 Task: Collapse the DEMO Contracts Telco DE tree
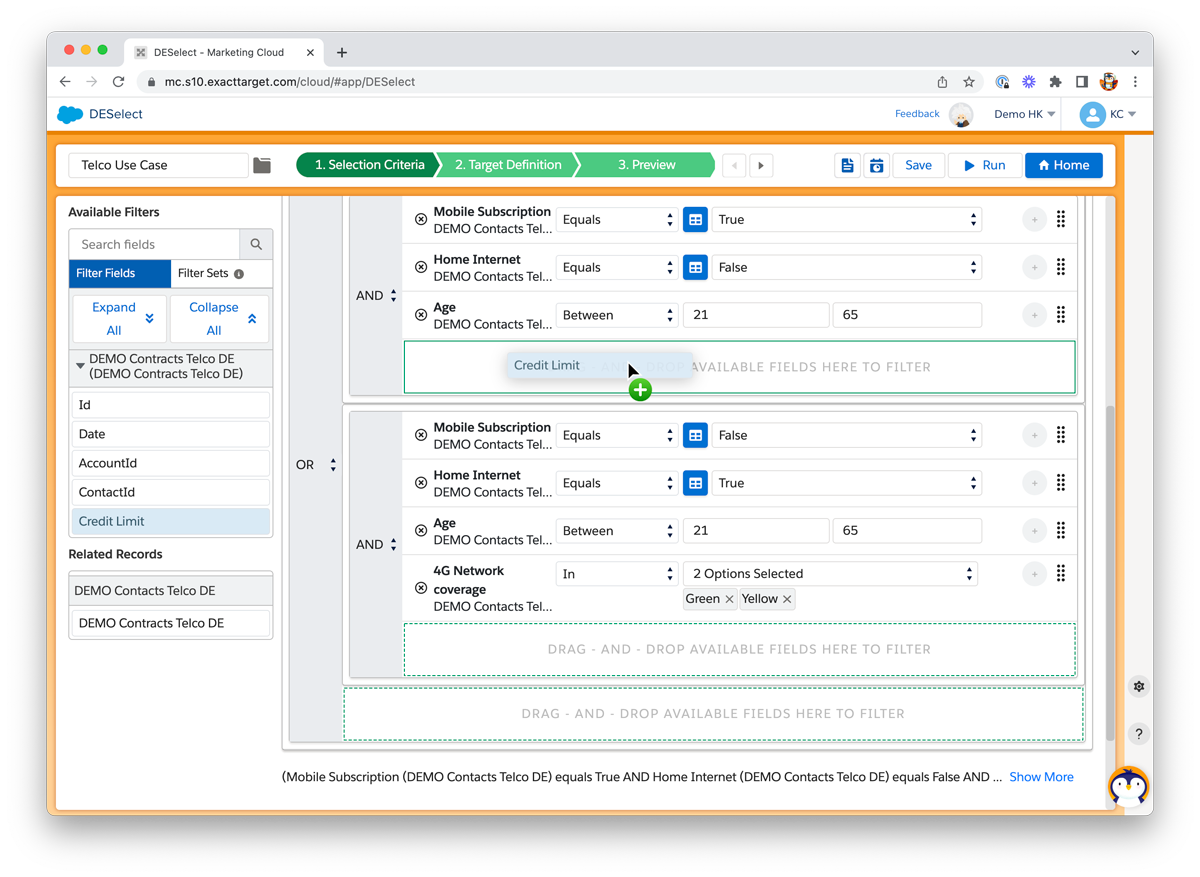(x=80, y=366)
